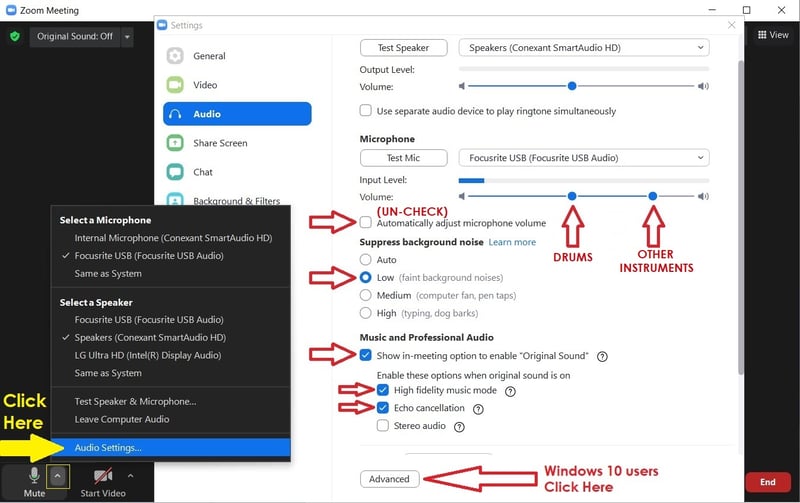800x503 pixels.
Task: Choose Internal Microphone (Conexant SmartAudio HD)
Action: point(173,238)
